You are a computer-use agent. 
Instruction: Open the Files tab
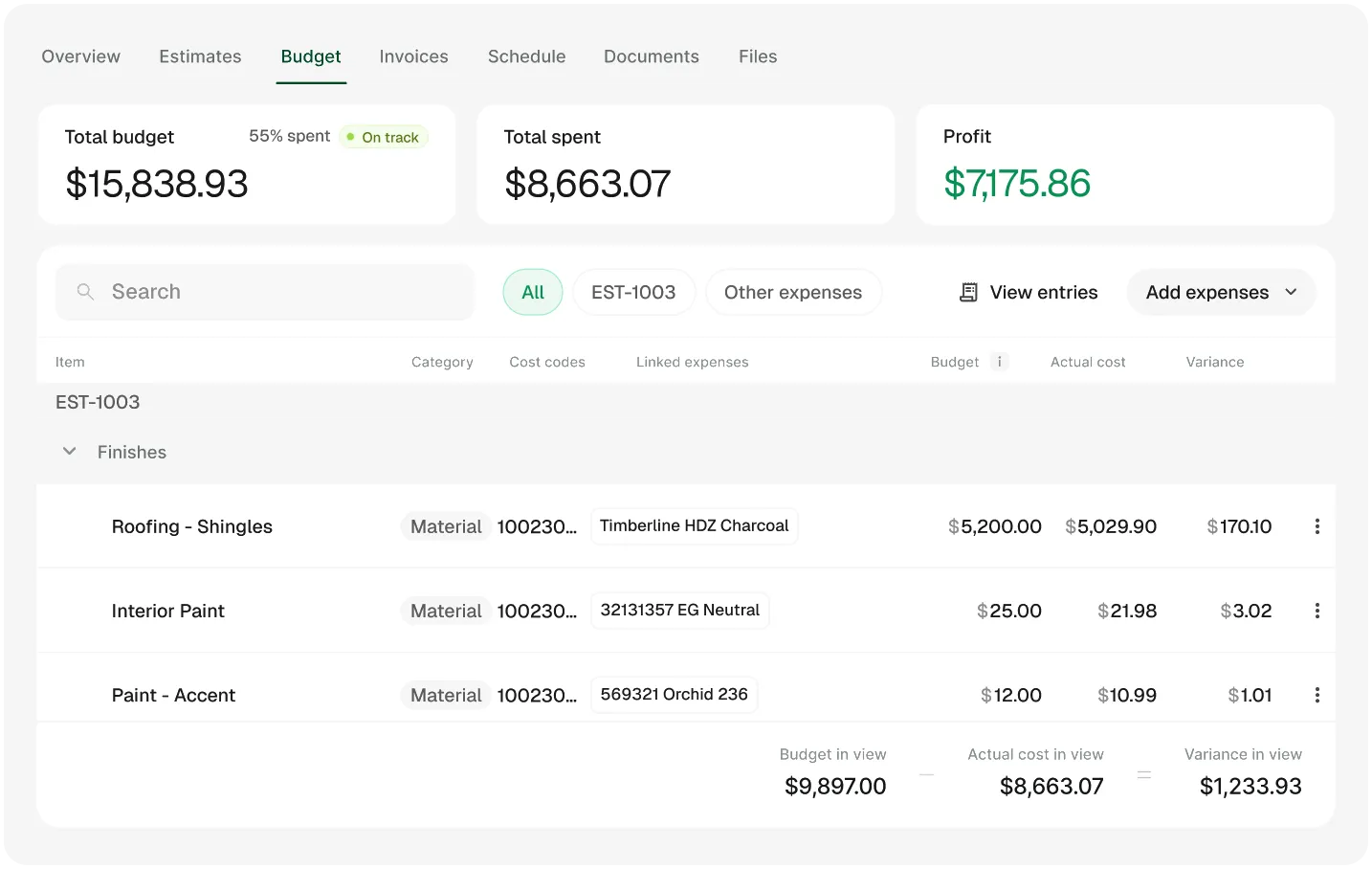point(758,56)
